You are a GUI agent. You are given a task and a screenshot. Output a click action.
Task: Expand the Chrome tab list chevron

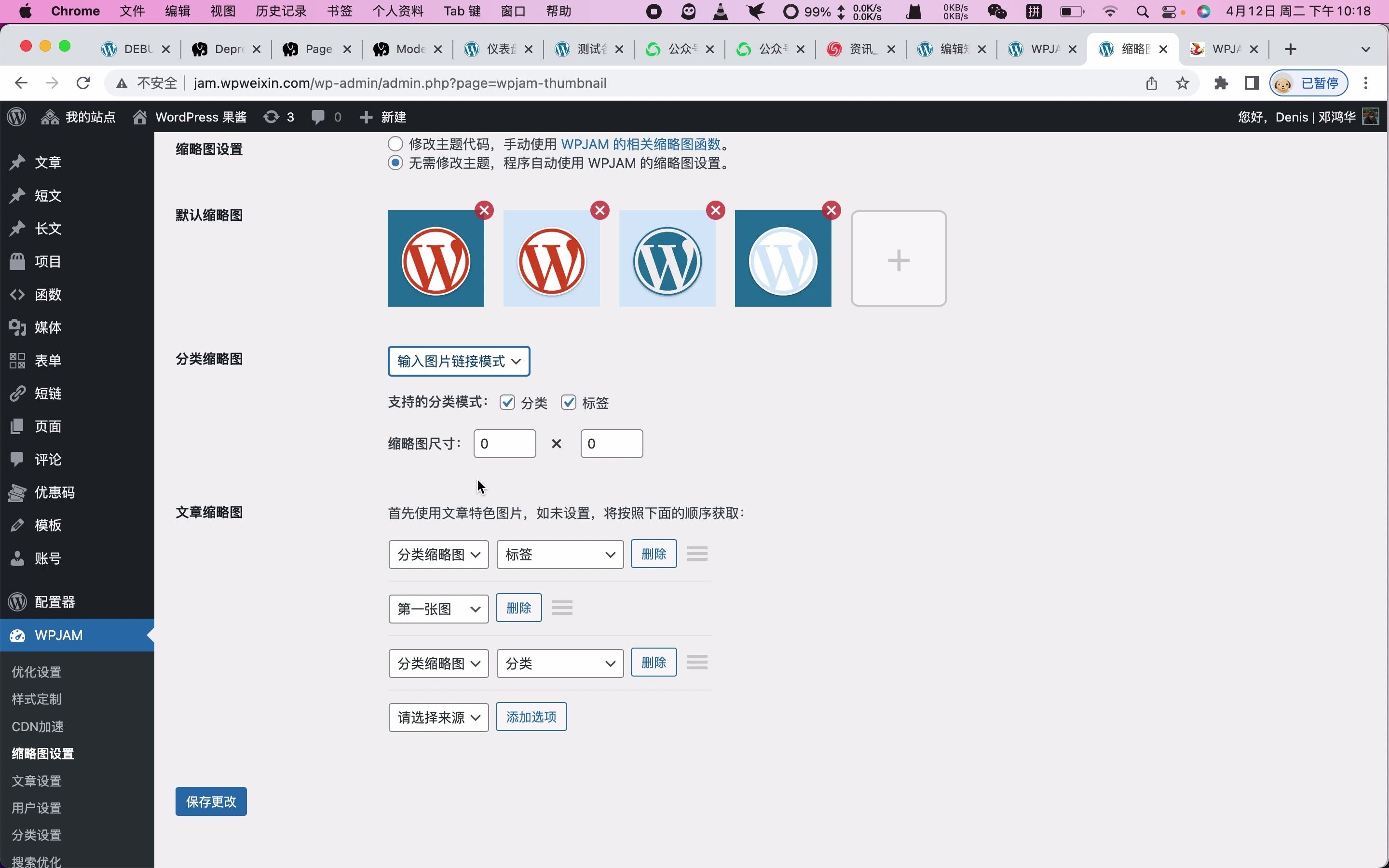click(1365, 49)
